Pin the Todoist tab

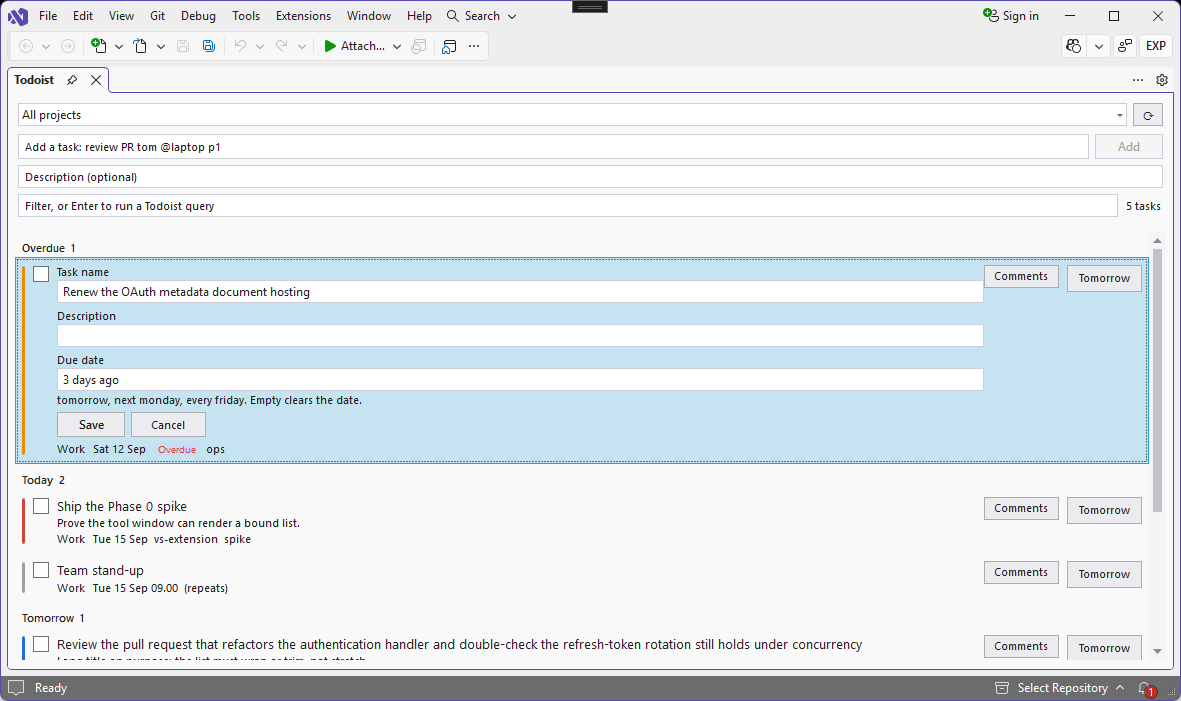[x=72, y=80]
